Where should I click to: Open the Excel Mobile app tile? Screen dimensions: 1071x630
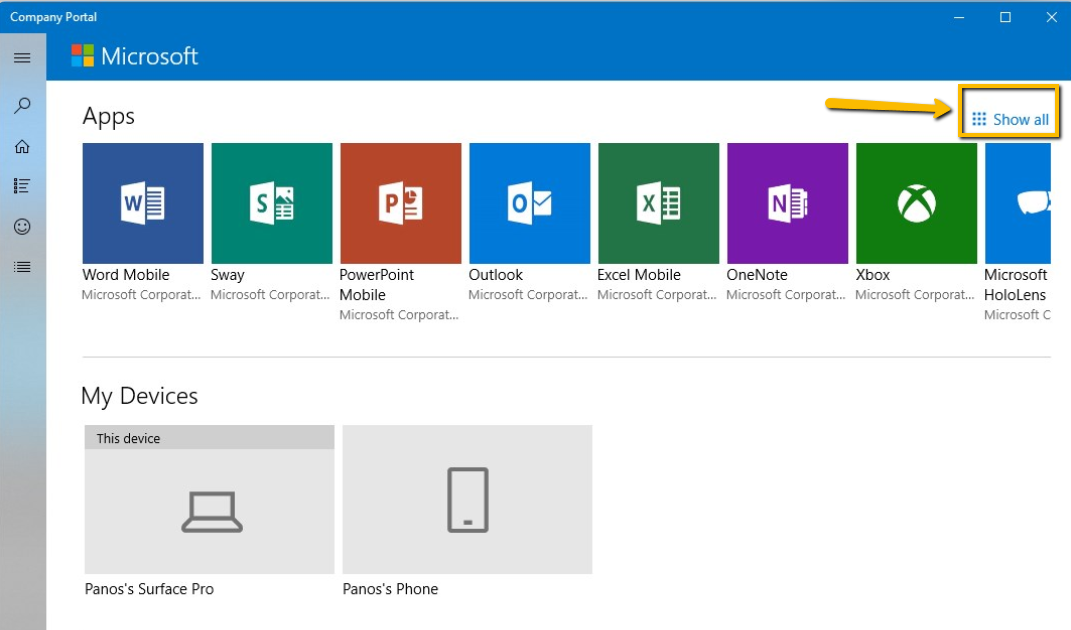tap(658, 203)
